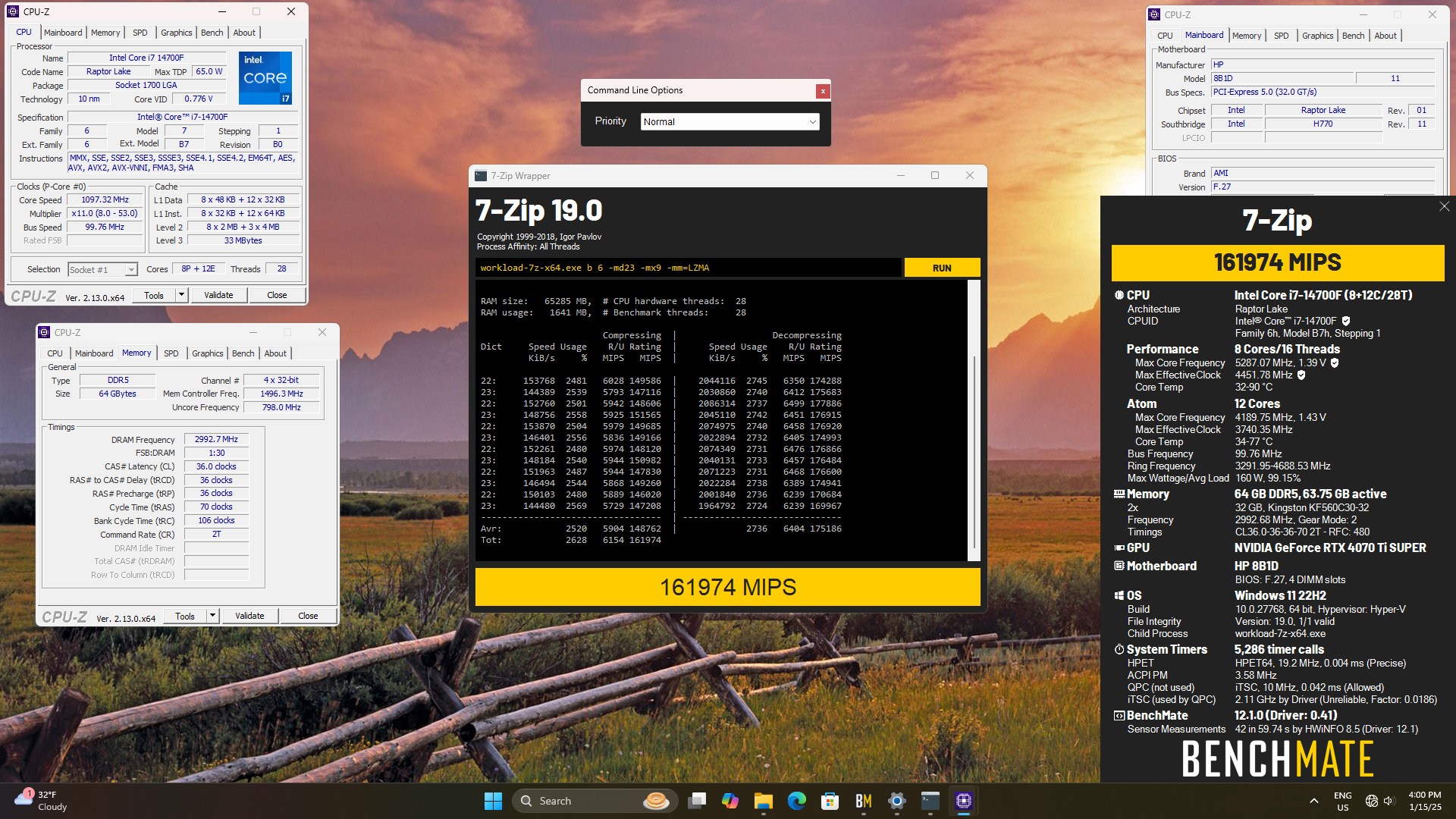This screenshot has height=819, width=1456.
Task: Open the weather widget showing 32°F Cloudy
Action: (42, 801)
